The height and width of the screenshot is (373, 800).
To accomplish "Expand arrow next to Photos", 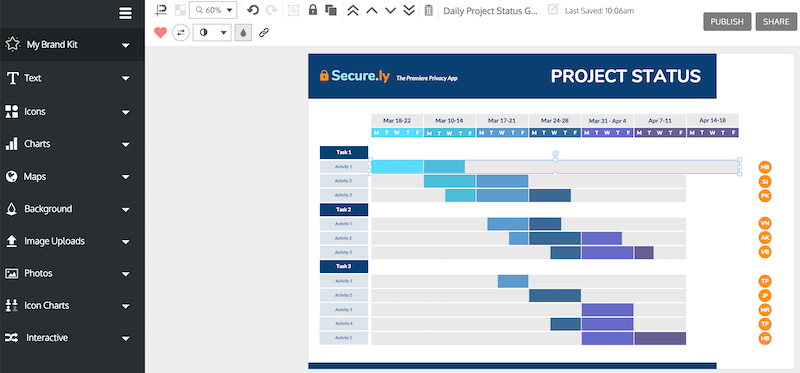I will (x=126, y=274).
